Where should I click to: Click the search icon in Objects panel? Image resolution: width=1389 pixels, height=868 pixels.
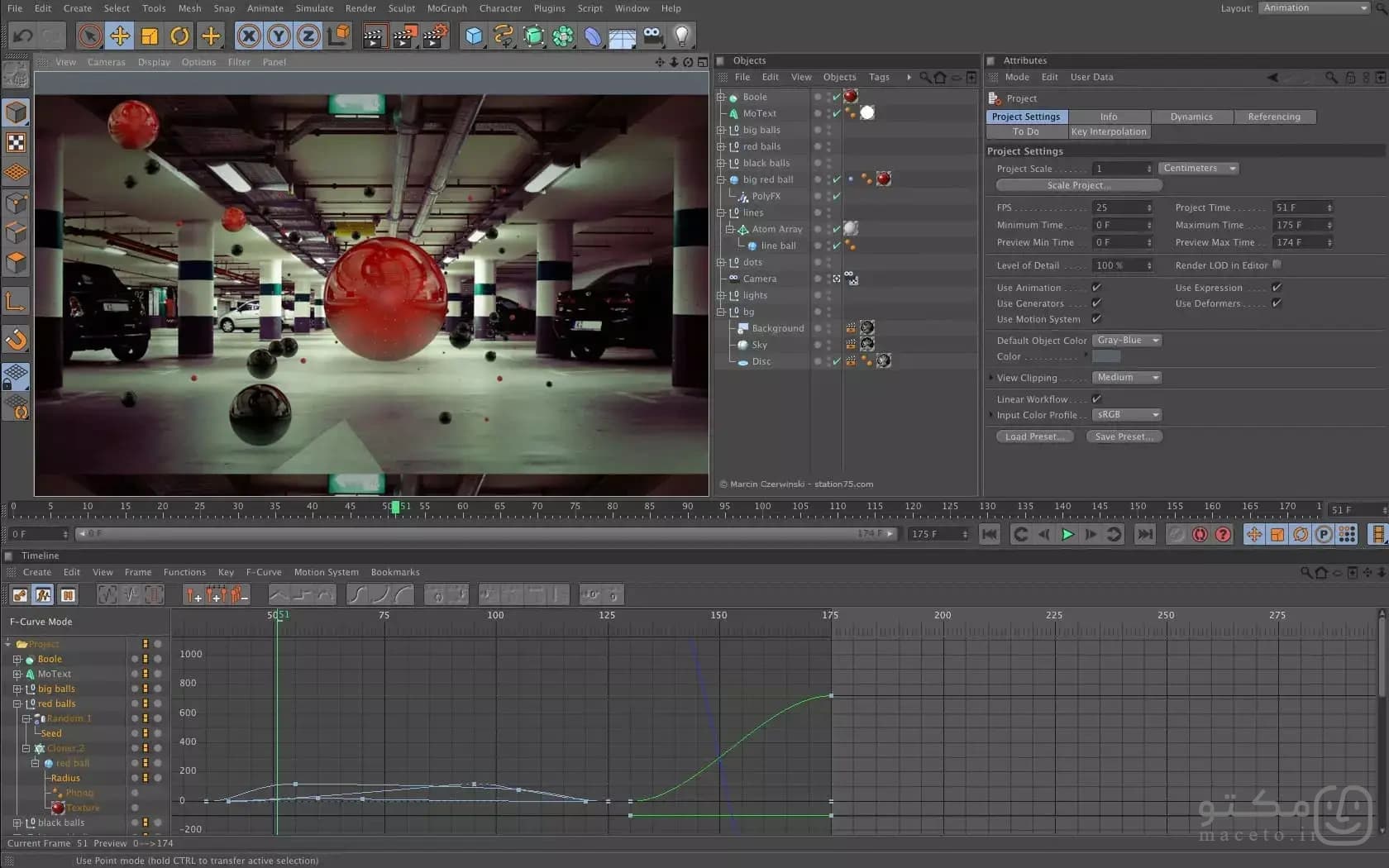[x=925, y=78]
